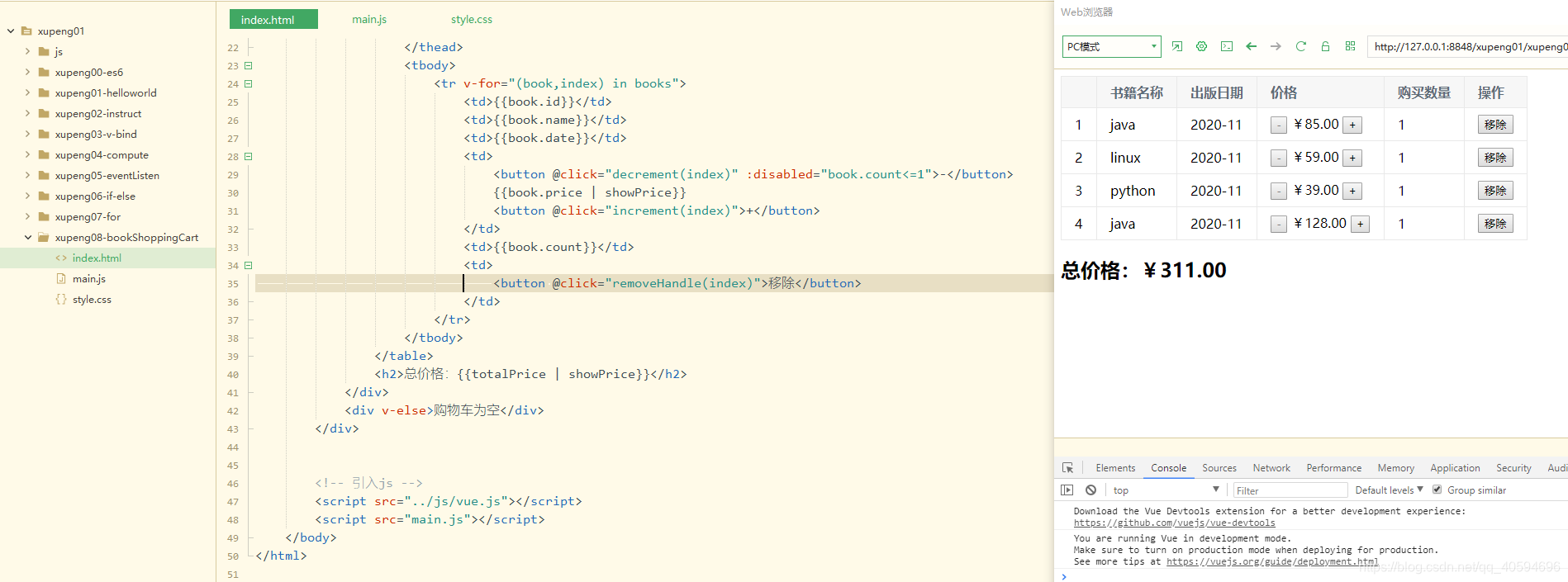Open the Memory DevTools tab
The height and width of the screenshot is (582, 1568).
point(1395,467)
